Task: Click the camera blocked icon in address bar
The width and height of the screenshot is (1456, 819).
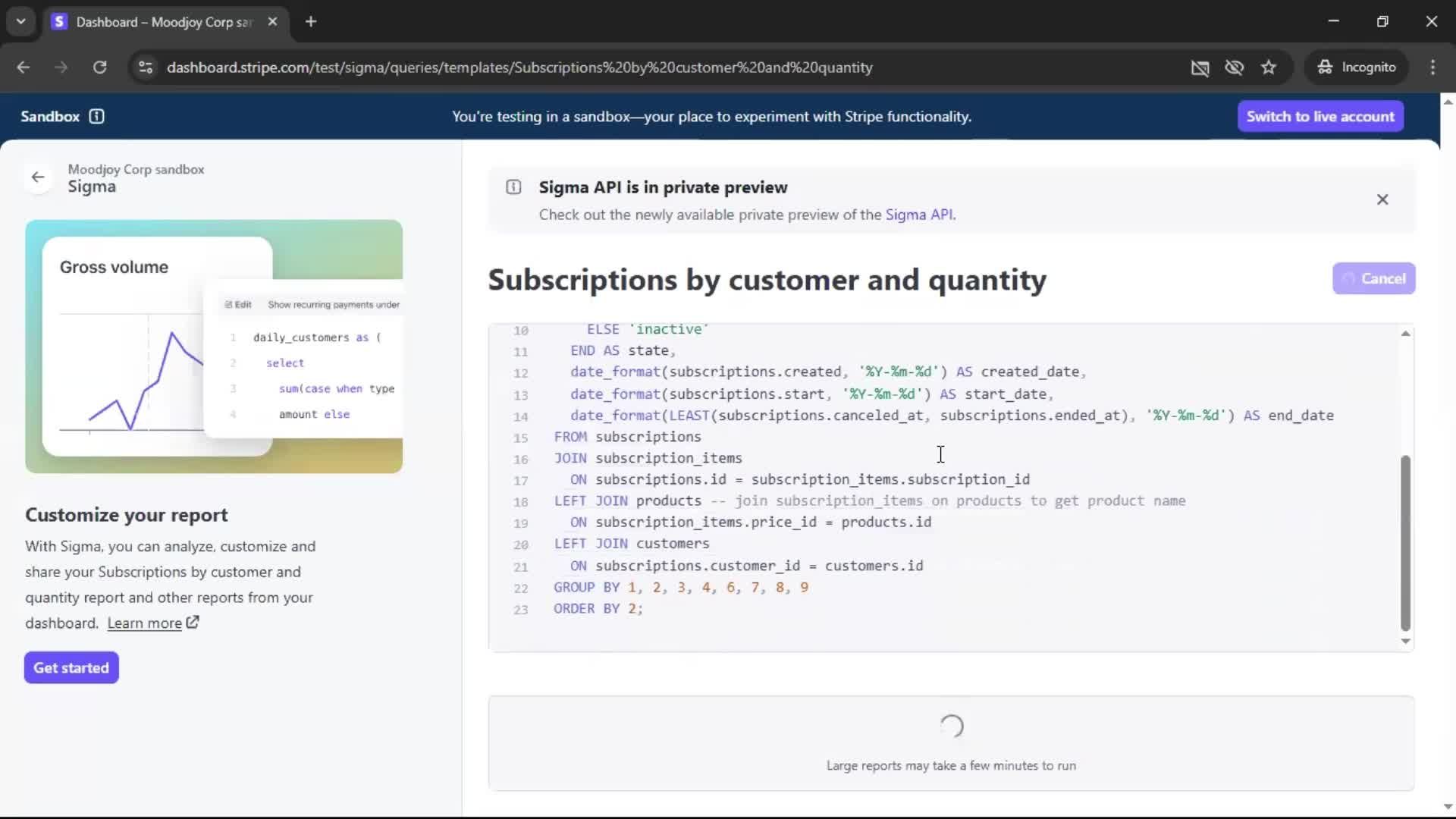Action: tap(1200, 67)
